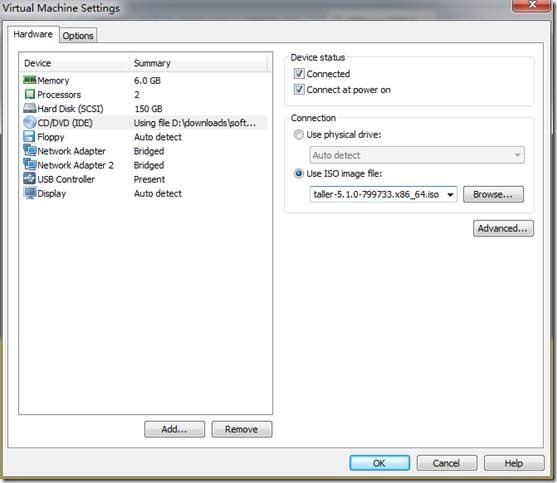Click the Browse... button

493,195
